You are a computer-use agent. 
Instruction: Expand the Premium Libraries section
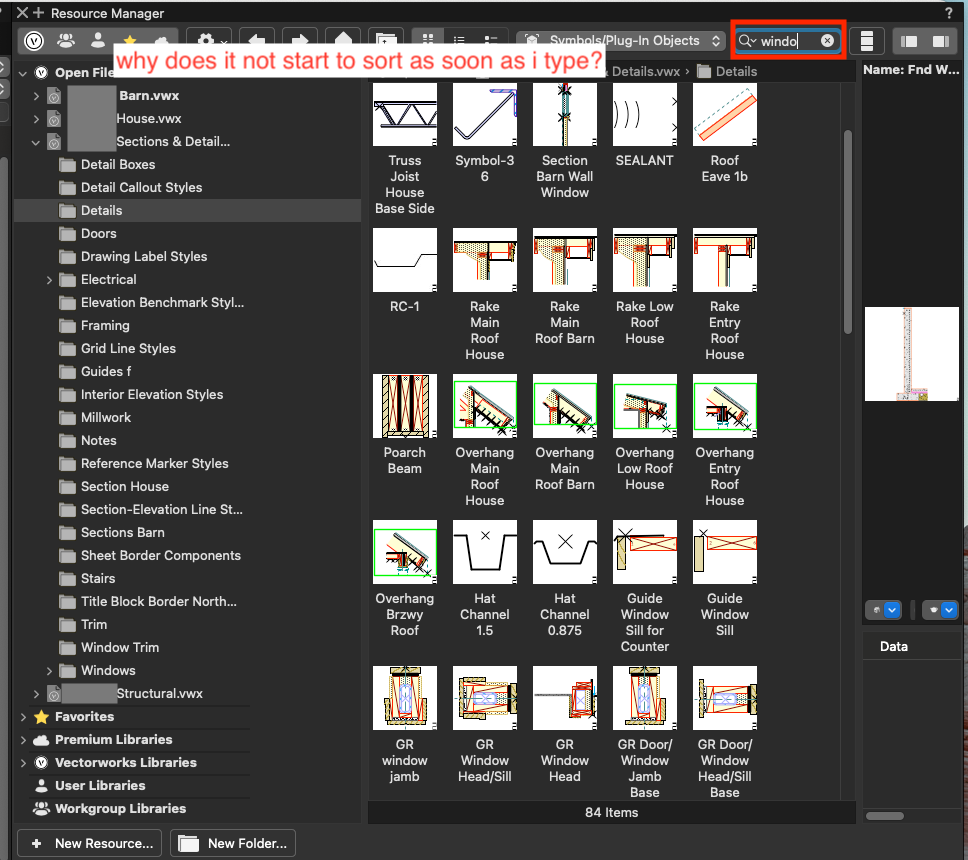[x=23, y=740]
